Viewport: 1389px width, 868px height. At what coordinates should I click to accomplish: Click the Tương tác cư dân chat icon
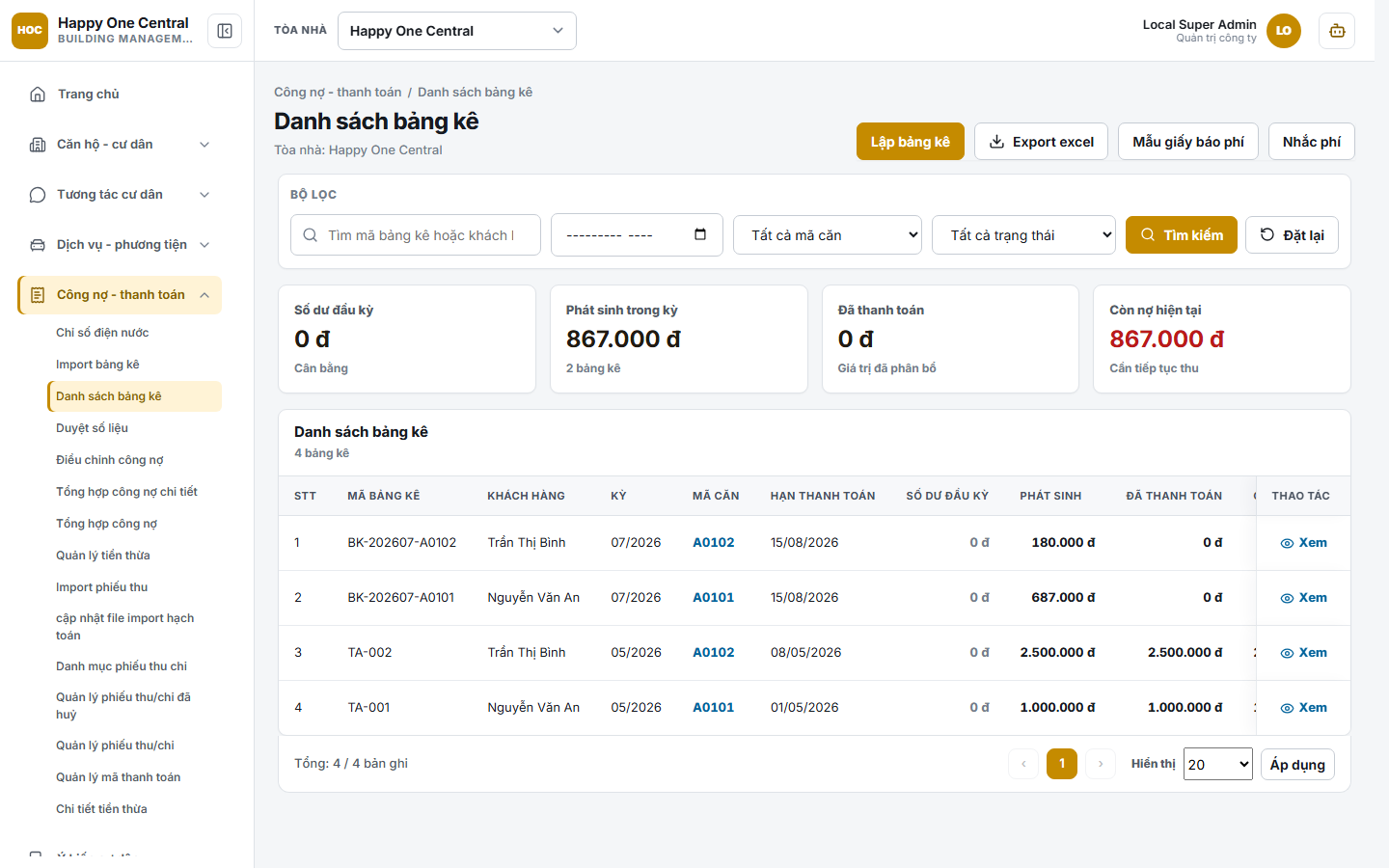pos(38,195)
